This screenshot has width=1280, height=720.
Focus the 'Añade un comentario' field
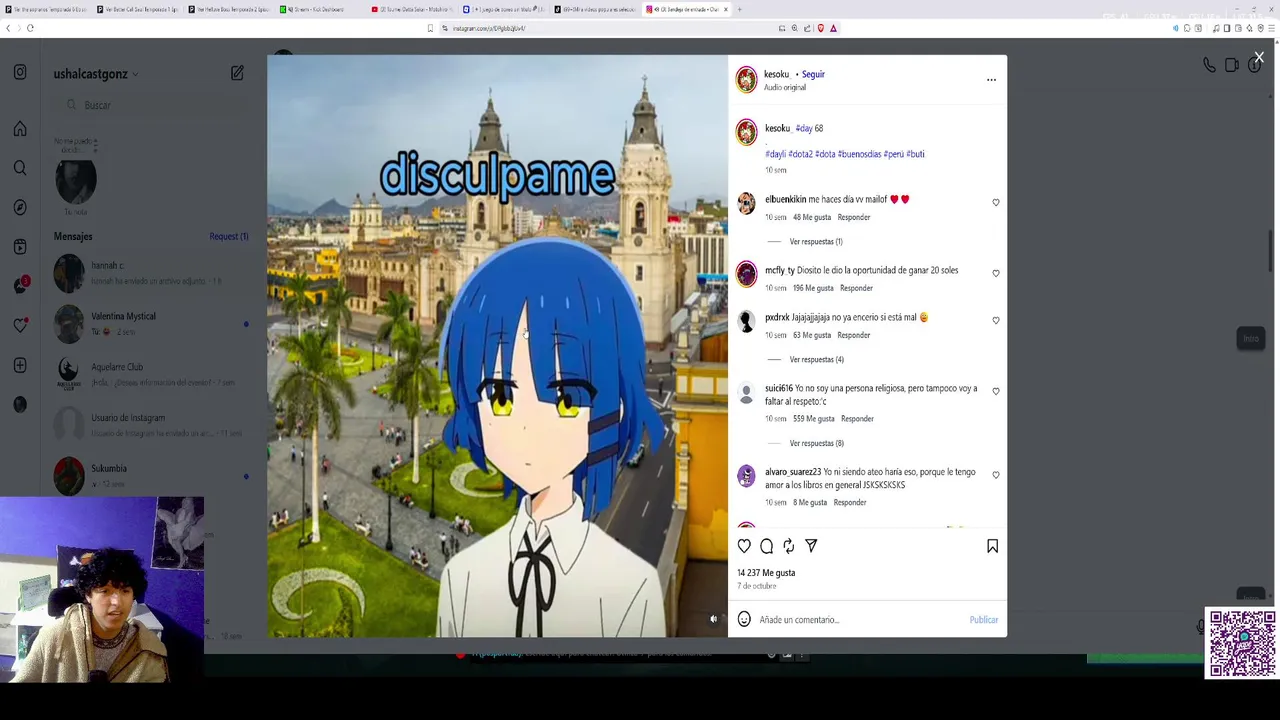click(x=860, y=620)
